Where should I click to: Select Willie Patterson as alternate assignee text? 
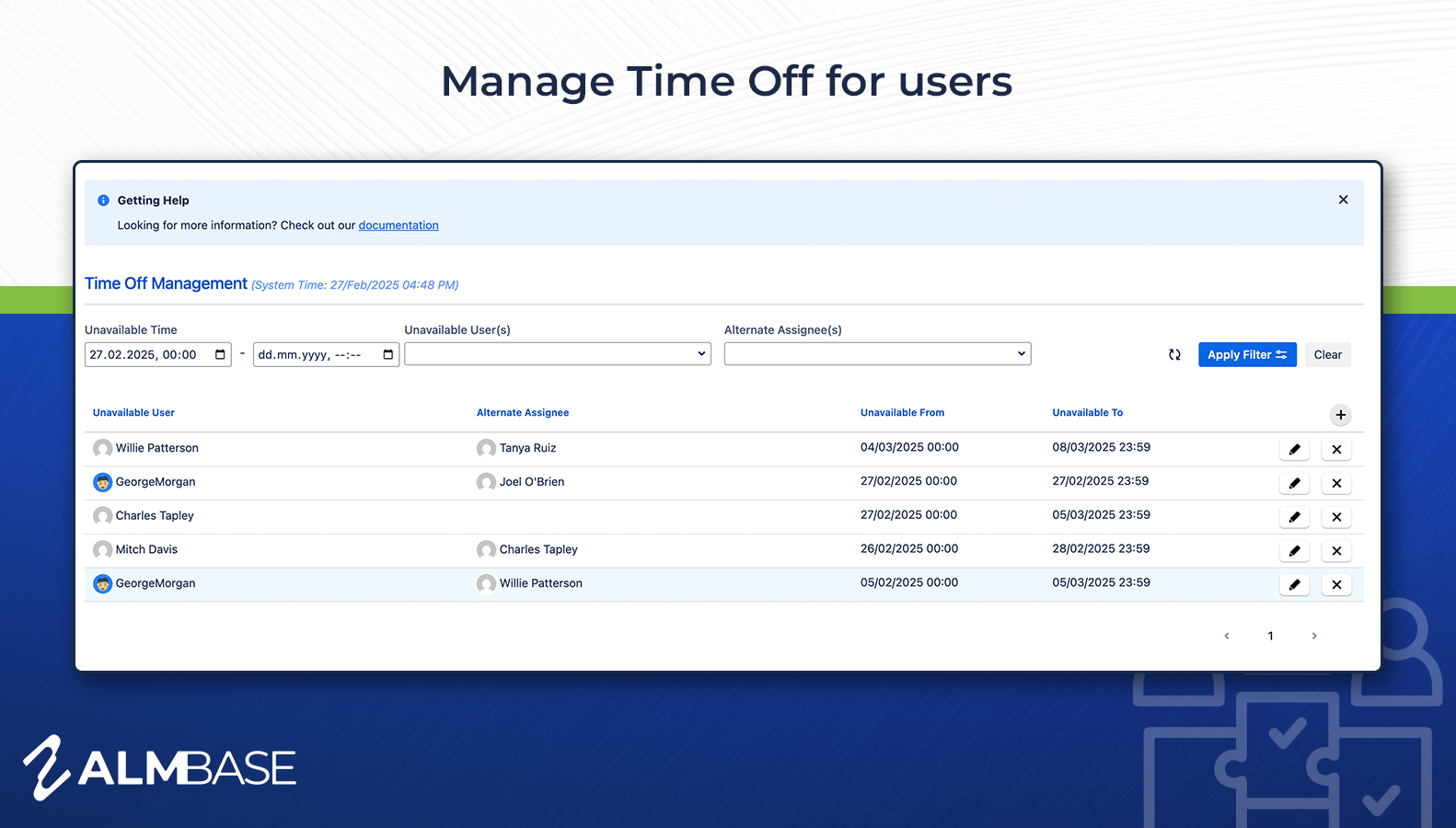pyautogui.click(x=541, y=583)
